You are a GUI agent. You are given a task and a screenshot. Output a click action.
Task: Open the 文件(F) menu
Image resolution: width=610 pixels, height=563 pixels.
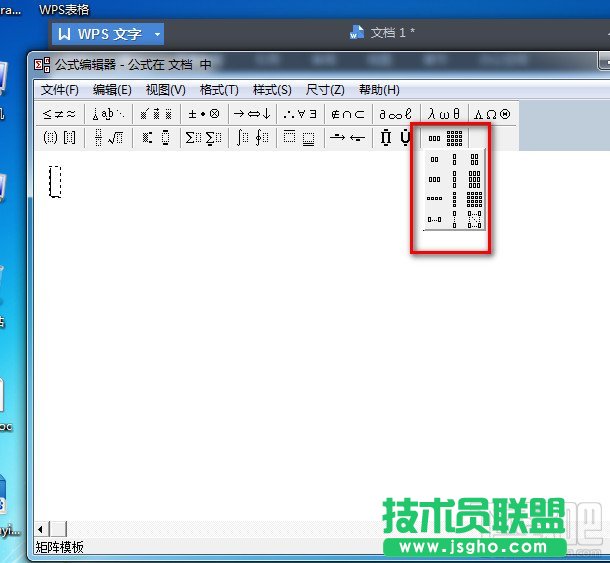coord(60,90)
